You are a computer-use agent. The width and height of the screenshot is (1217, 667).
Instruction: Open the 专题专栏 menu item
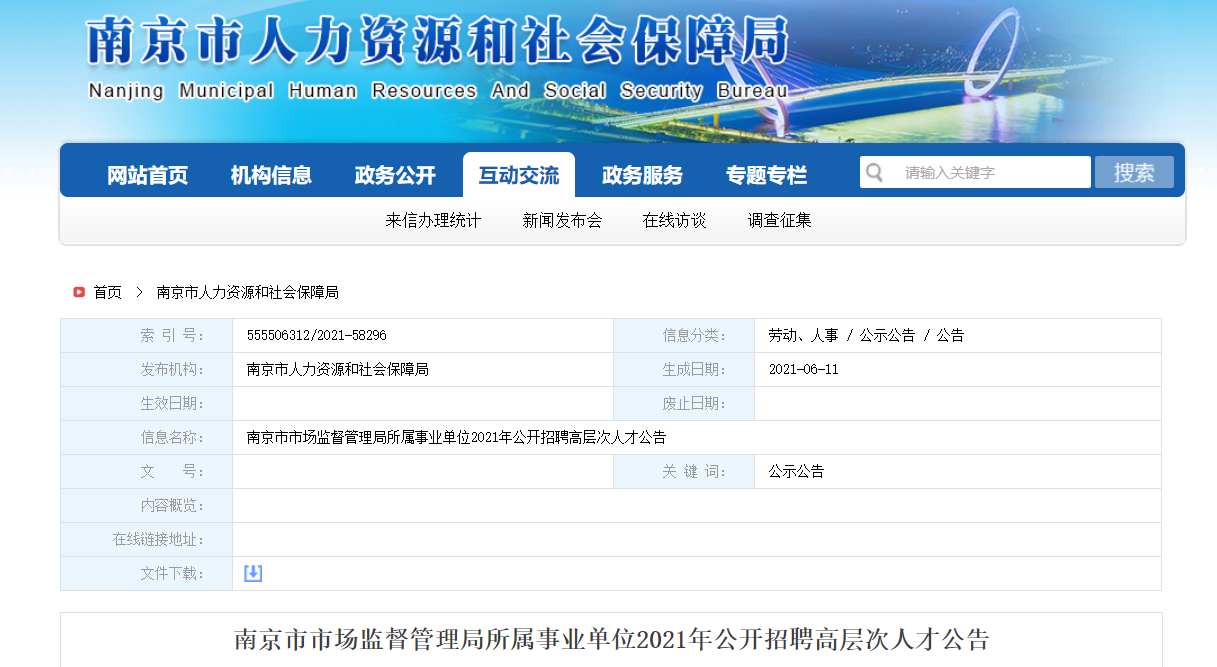point(766,175)
